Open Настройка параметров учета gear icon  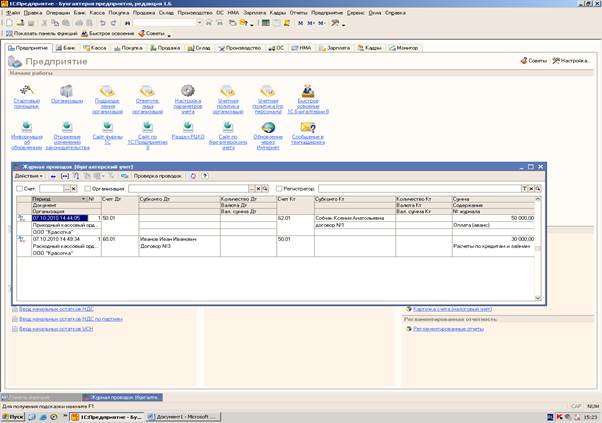pyautogui.click(x=188, y=91)
